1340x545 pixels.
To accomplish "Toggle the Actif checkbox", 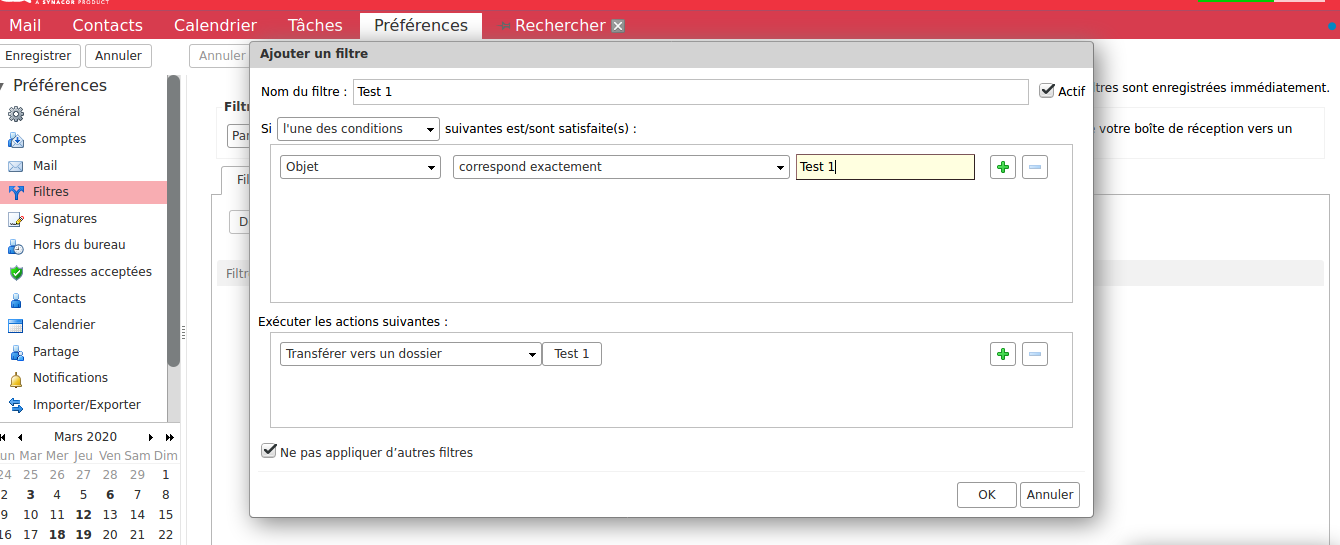I will click(x=1047, y=91).
